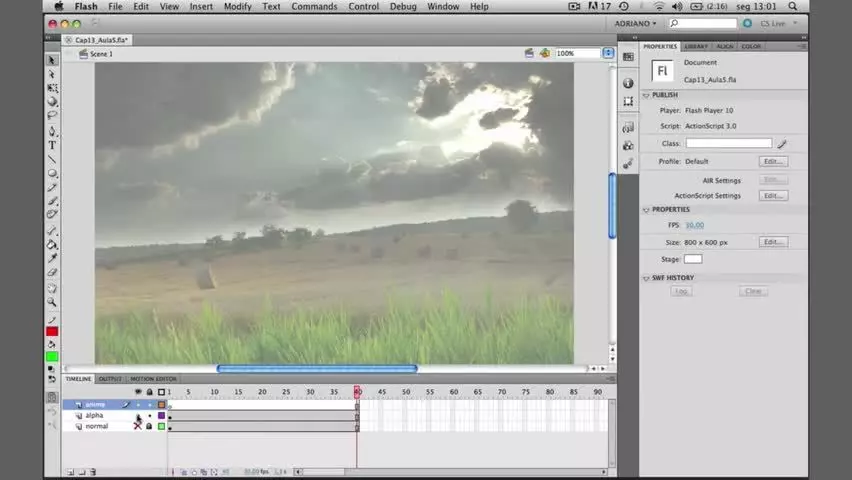Click the Edit Symbols icon above stage

click(x=544, y=53)
